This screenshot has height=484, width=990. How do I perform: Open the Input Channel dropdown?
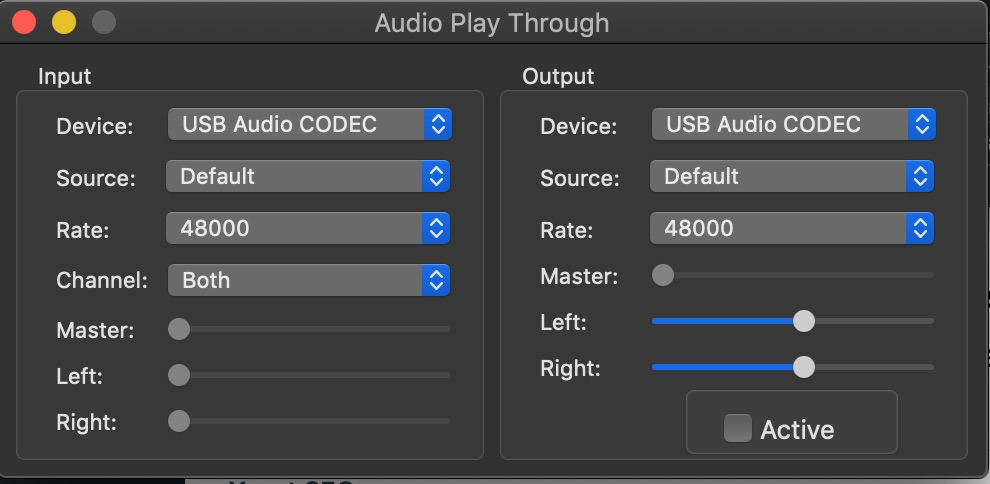click(309, 281)
